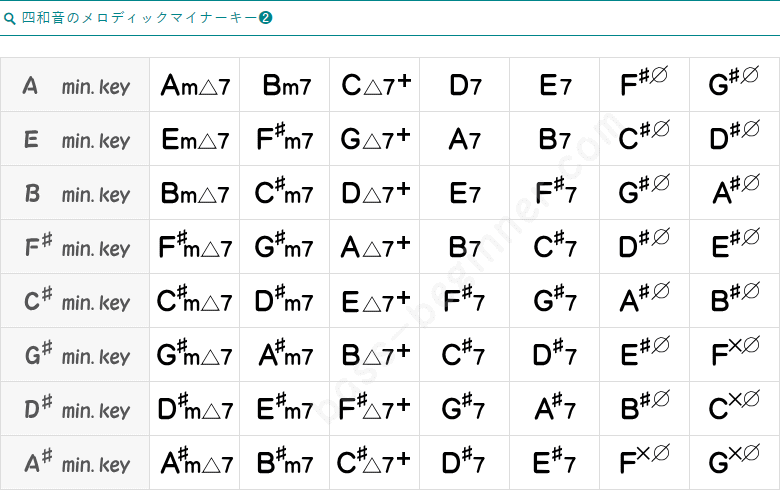Select the D7 chord in A minor row
780x490 pixels.
pyautogui.click(x=465, y=86)
